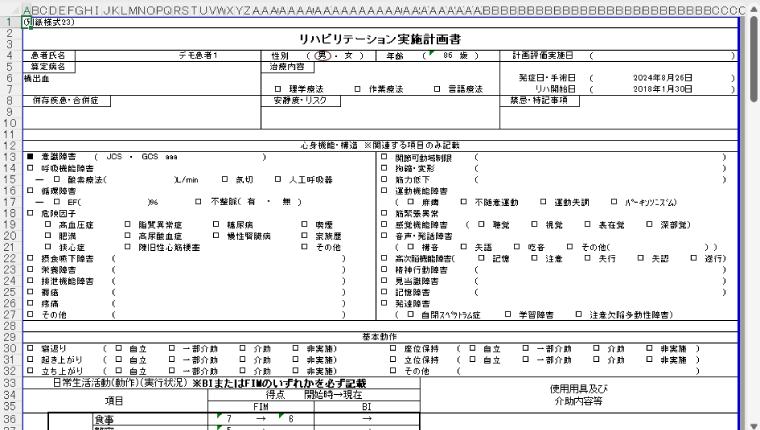
Task: Mark the 不随意運動 checkbox
Action: tap(463, 202)
